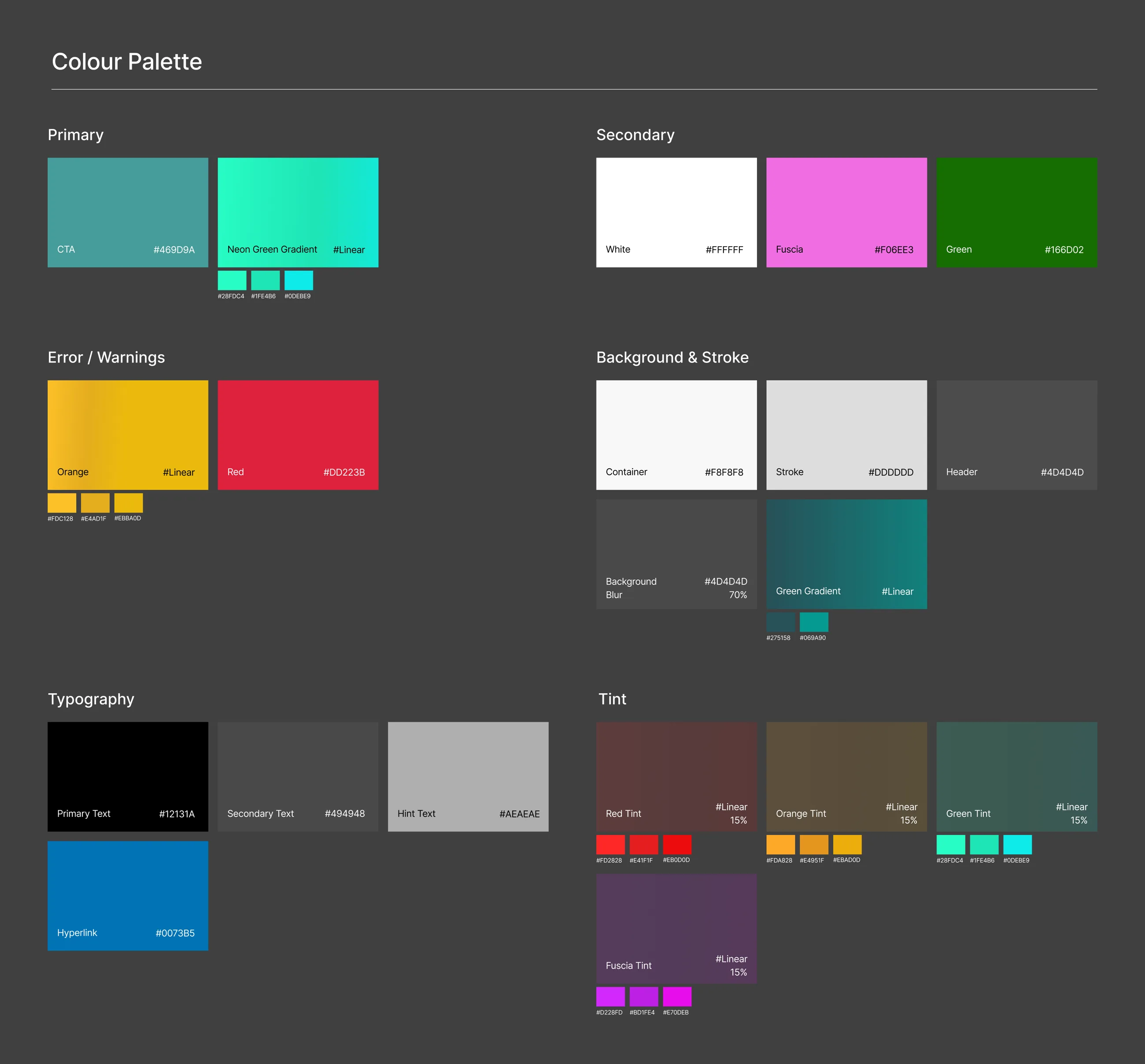The width and height of the screenshot is (1145, 1064).
Task: Pick the small #EBAD0D orange chip
Action: pos(847,845)
